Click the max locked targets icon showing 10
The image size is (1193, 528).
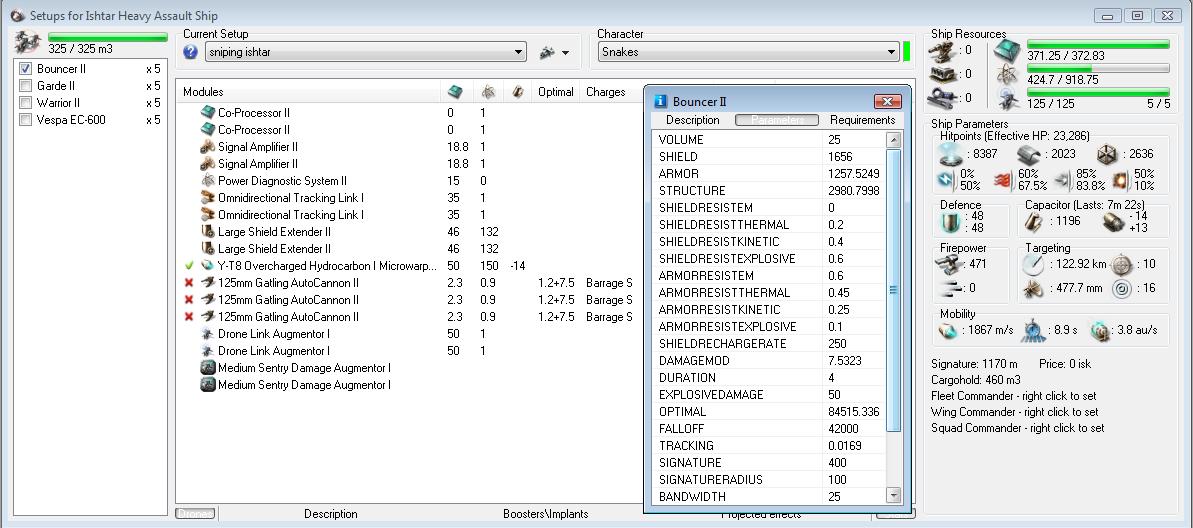click(1120, 264)
